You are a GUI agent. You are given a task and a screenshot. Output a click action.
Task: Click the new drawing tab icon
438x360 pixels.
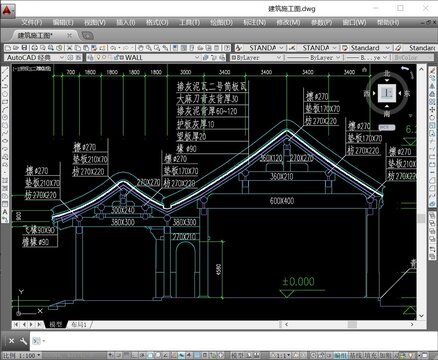(x=87, y=35)
